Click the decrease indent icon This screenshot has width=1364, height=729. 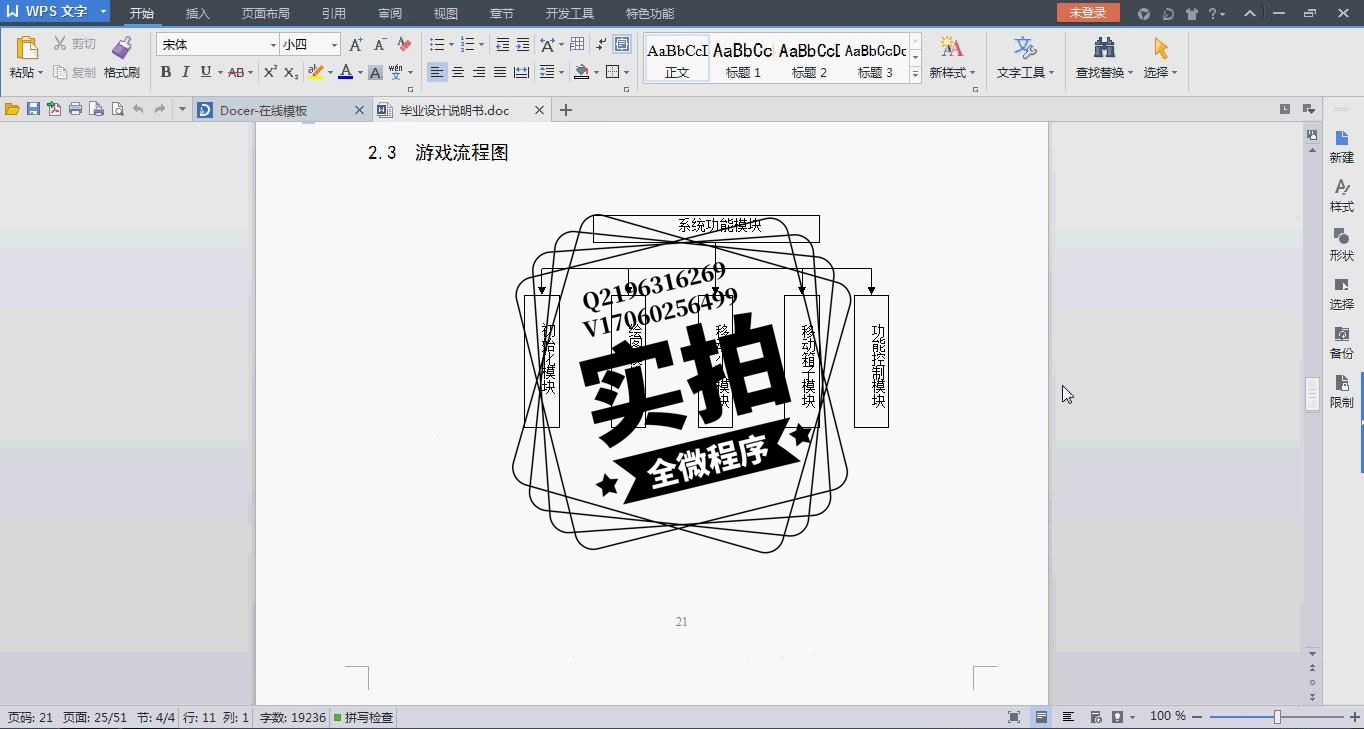point(502,45)
